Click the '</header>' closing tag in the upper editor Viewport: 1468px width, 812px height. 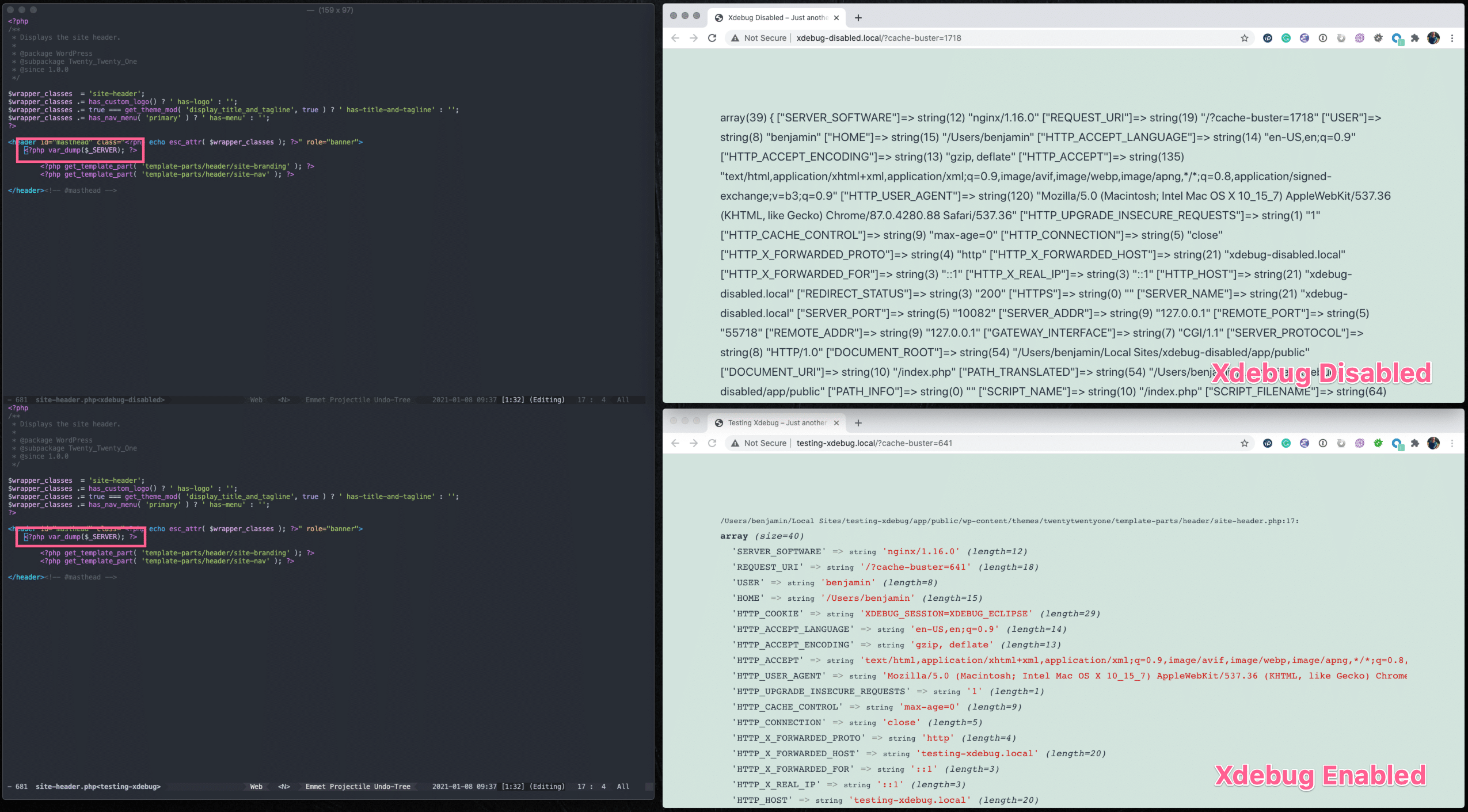(26, 190)
